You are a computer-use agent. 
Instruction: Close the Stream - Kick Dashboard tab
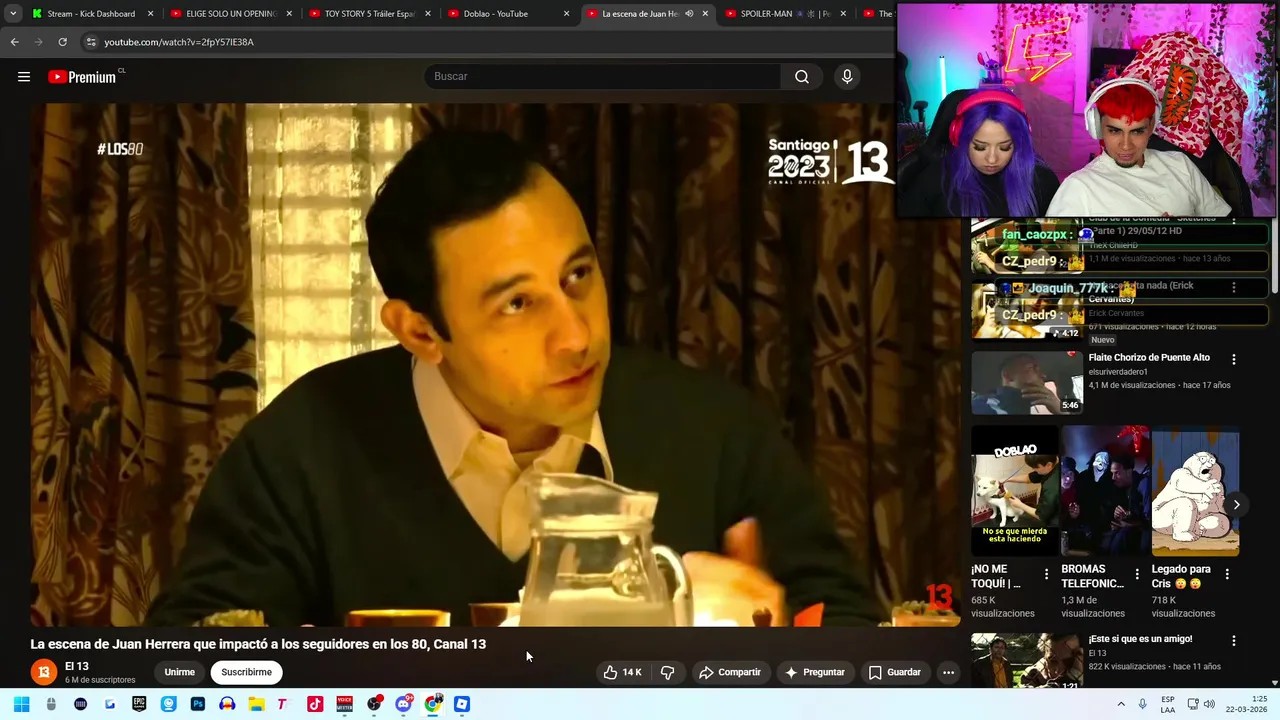click(151, 14)
